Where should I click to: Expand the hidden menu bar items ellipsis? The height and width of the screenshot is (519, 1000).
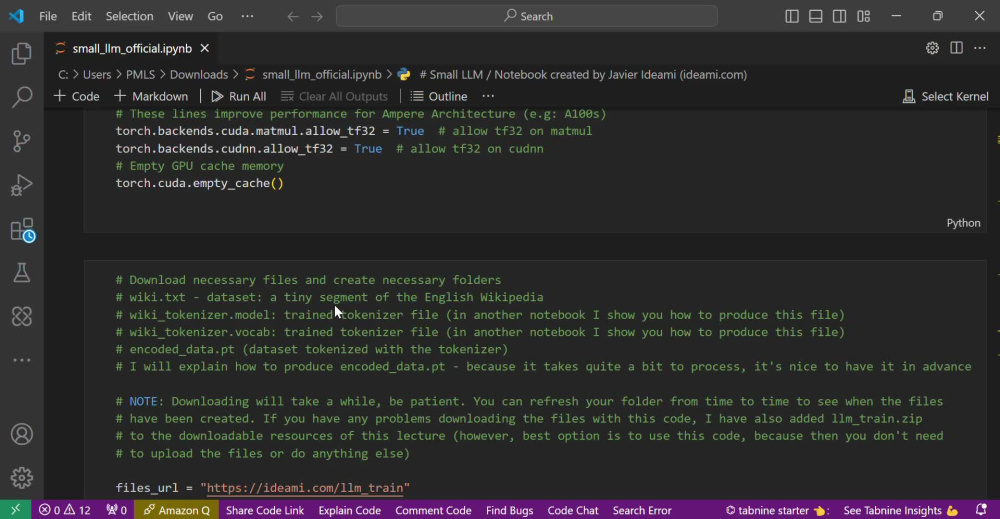pos(247,17)
